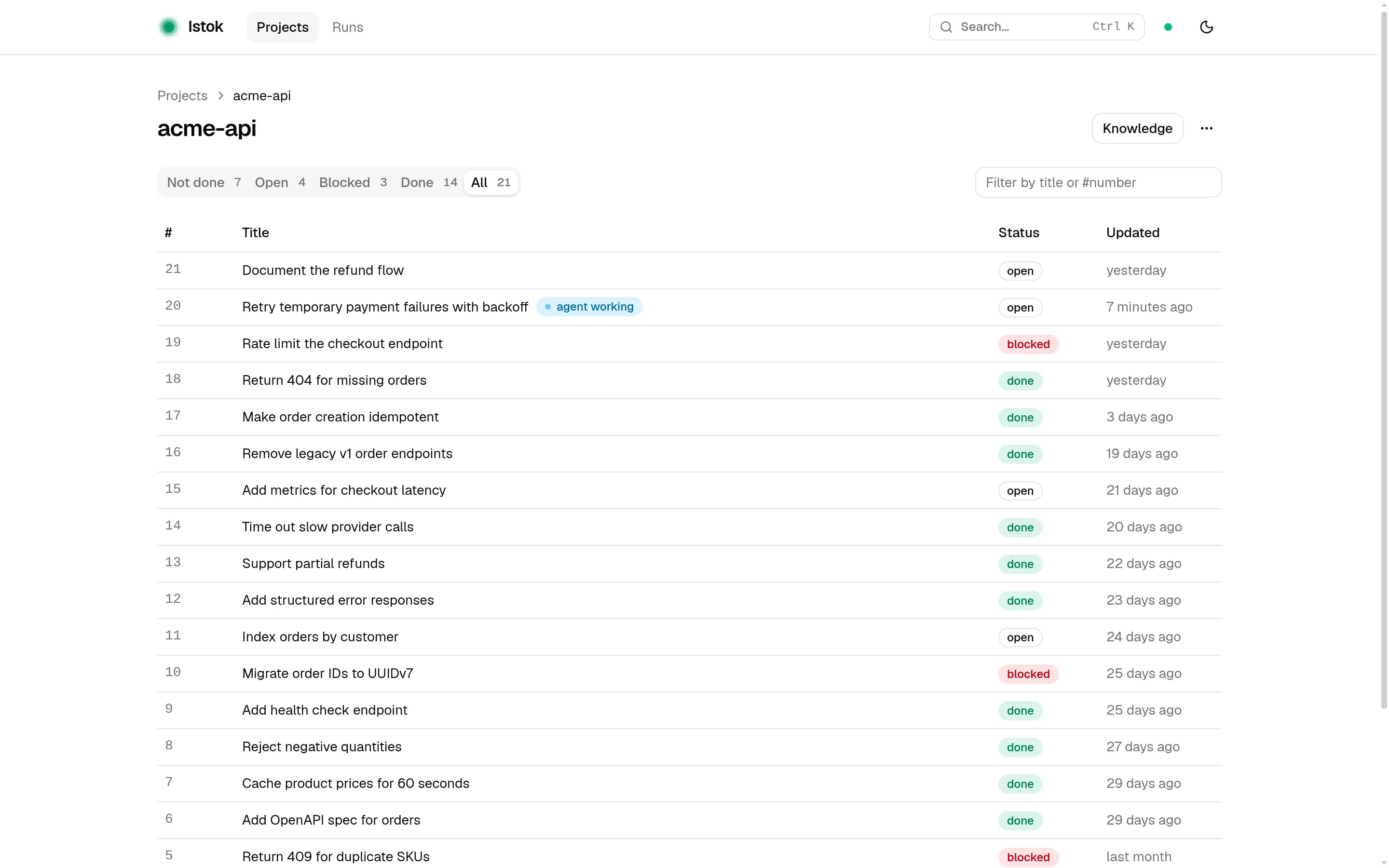This screenshot has height=868, width=1389.
Task: Open Time out slow provider calls
Action: (x=328, y=527)
